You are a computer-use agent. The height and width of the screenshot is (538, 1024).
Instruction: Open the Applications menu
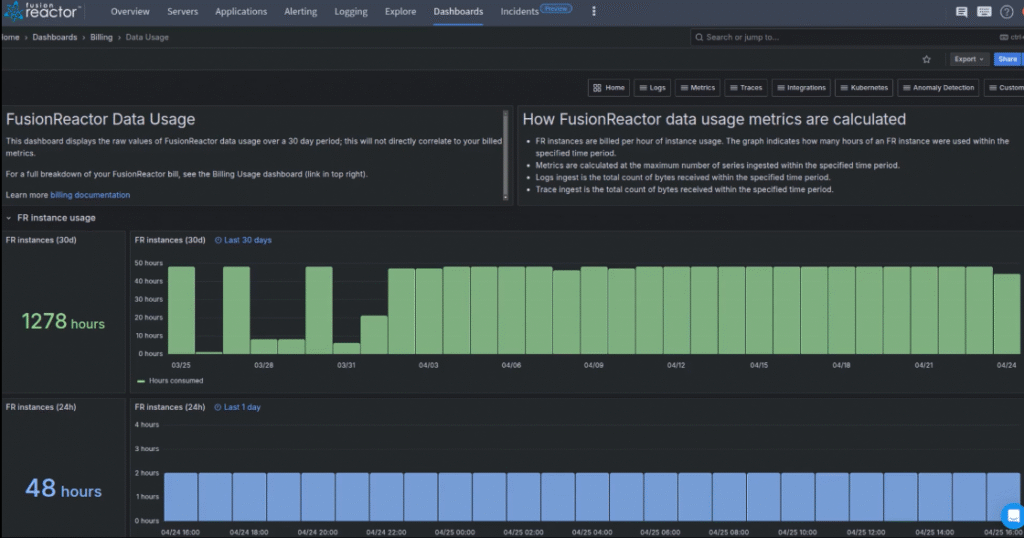click(241, 12)
